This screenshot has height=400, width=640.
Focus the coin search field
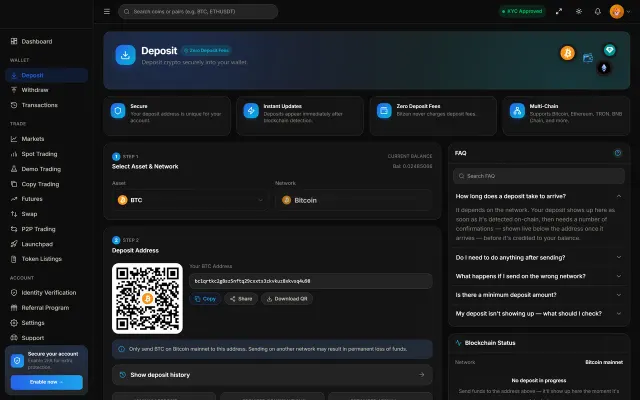click(198, 11)
